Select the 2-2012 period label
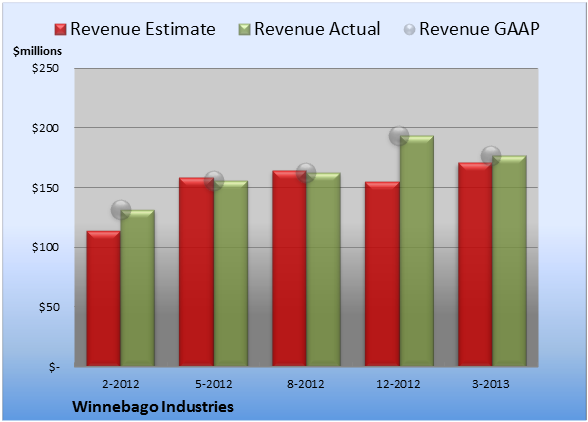 coord(121,384)
